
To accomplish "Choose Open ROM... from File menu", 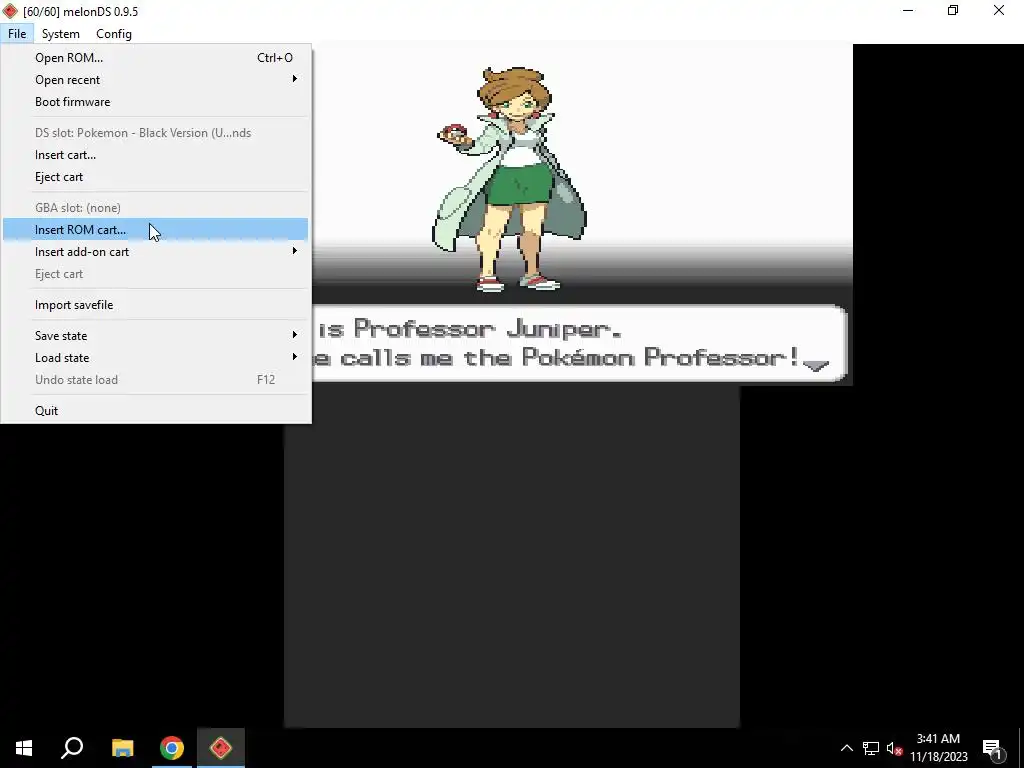I will 155,57.
